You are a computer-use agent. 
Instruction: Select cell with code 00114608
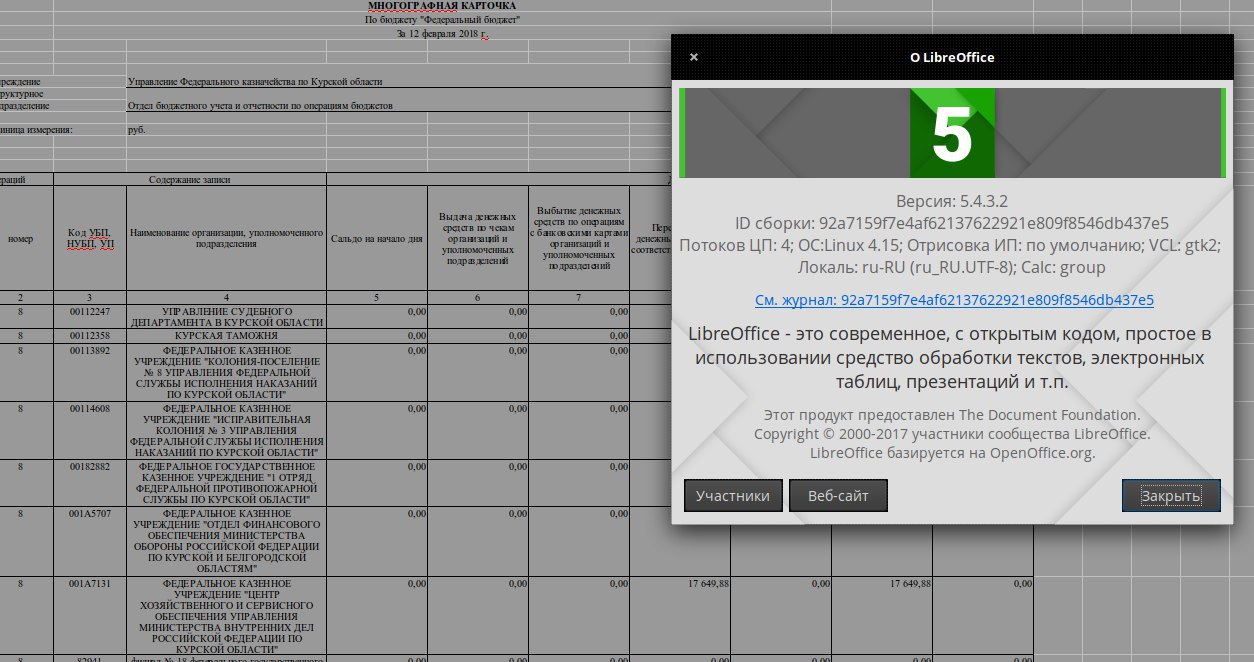pos(90,430)
